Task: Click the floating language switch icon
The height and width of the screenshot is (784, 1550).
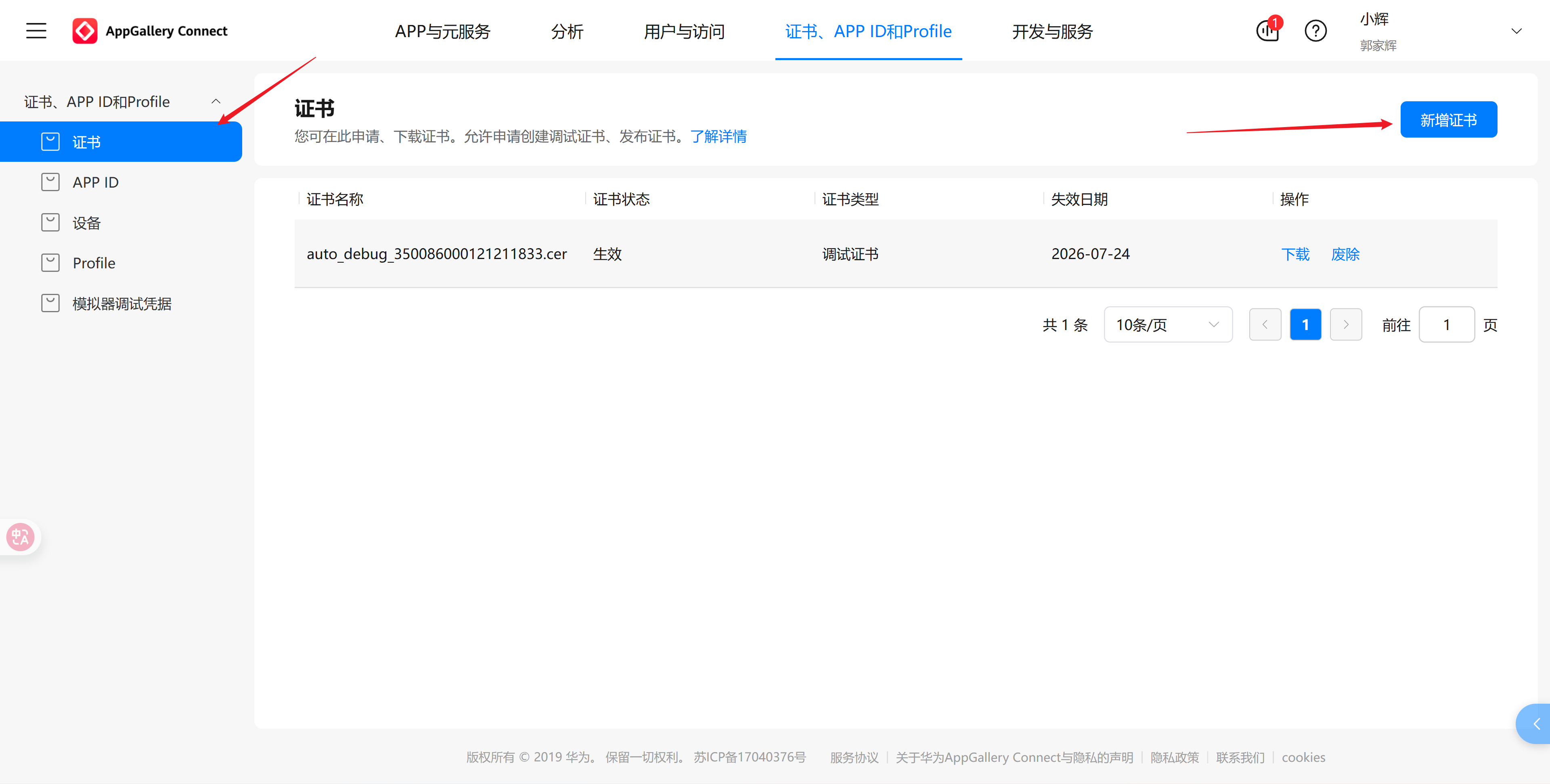Action: (x=20, y=537)
